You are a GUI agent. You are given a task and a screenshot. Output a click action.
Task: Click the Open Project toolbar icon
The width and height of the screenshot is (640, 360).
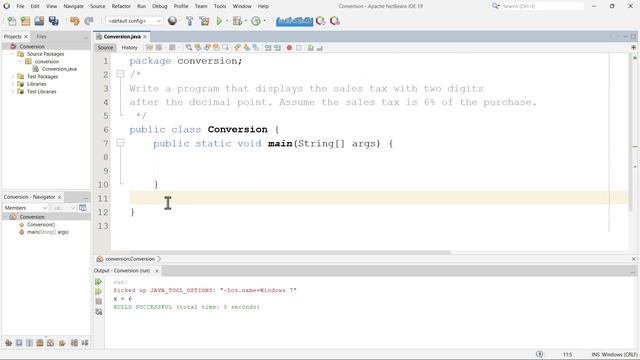click(x=39, y=21)
